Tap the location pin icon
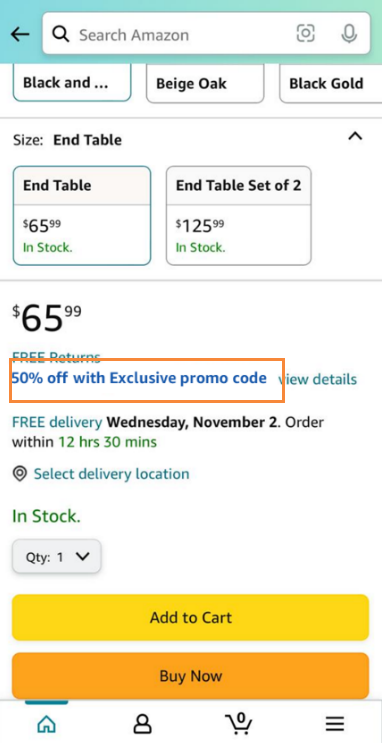This screenshot has height=743, width=382. (x=19, y=474)
